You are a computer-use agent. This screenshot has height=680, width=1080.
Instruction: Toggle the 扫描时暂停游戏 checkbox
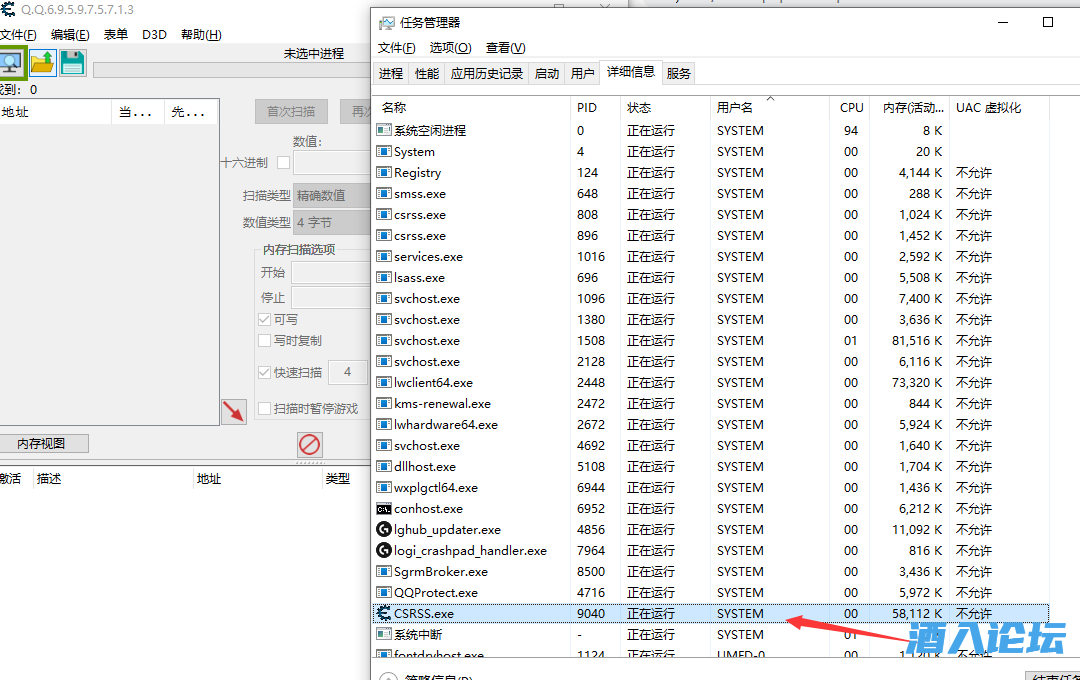coord(265,408)
